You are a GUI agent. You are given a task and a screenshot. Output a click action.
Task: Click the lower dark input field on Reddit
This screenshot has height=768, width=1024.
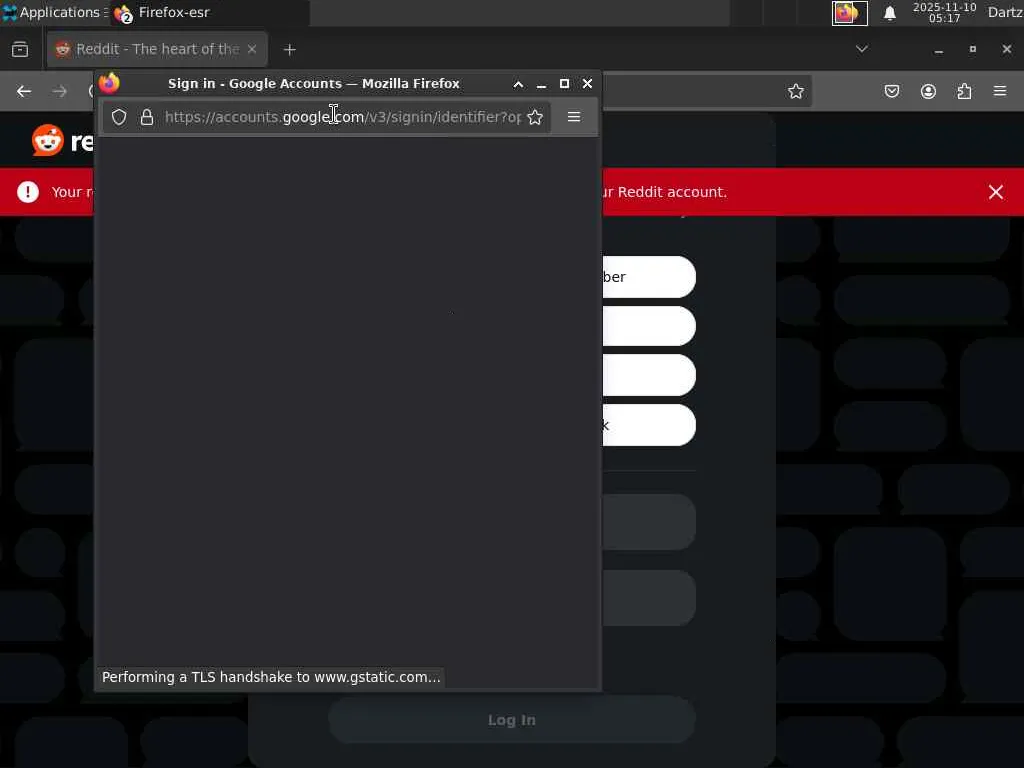[648, 598]
